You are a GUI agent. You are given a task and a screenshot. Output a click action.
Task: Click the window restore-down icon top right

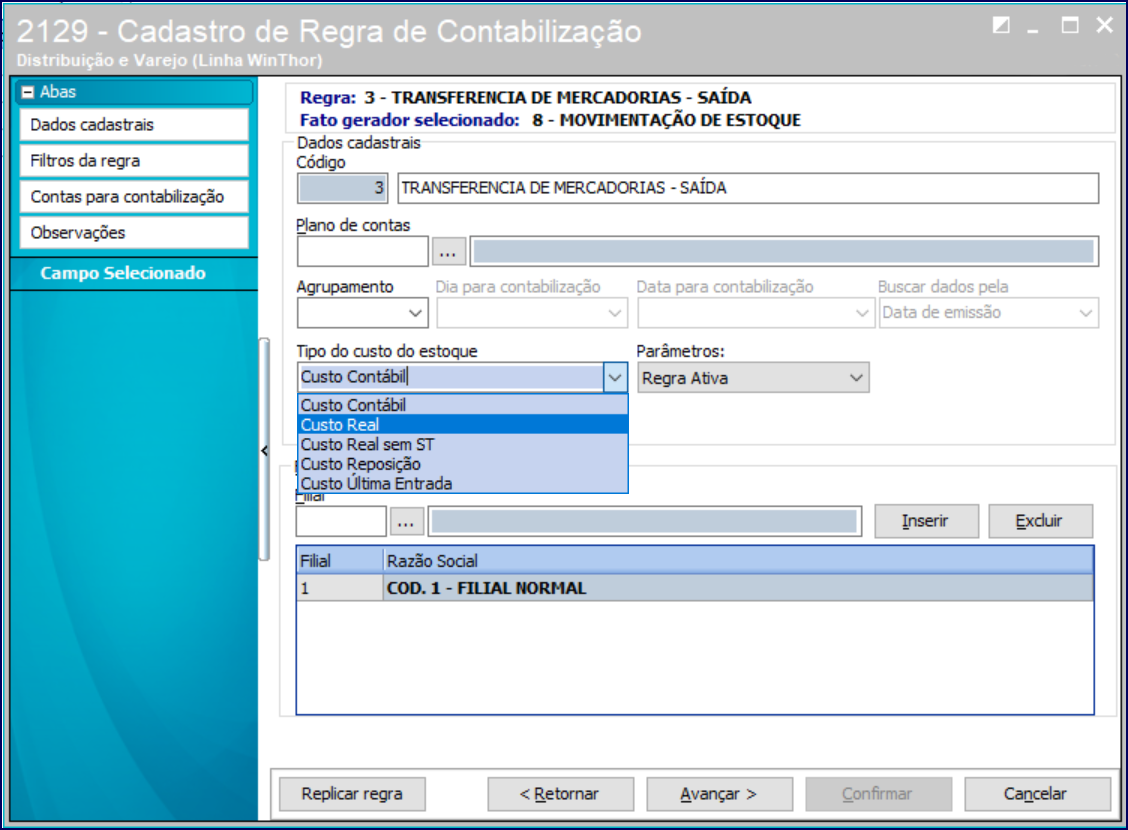[1001, 26]
